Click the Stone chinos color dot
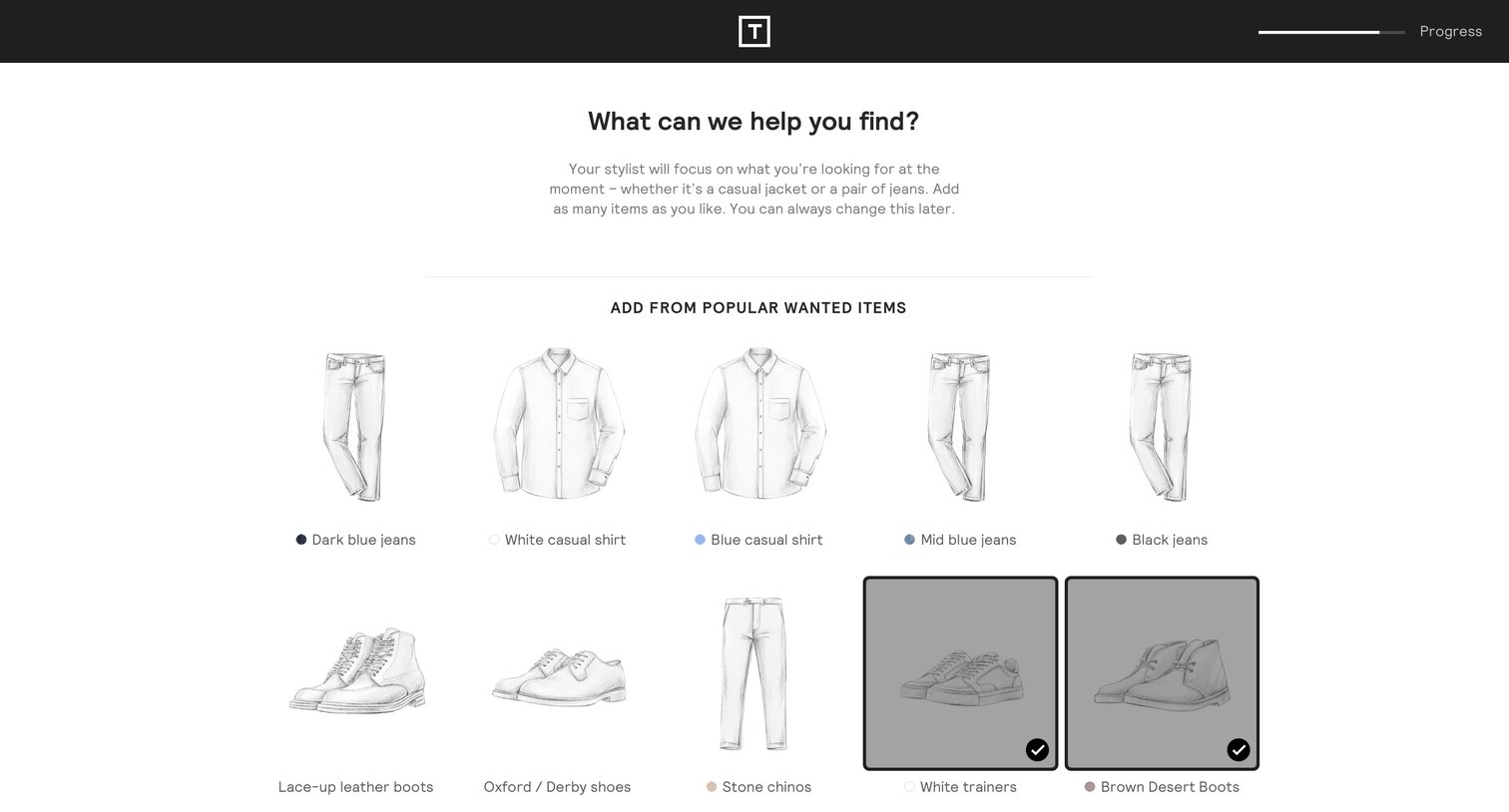Image resolution: width=1509 pixels, height=812 pixels. tap(711, 787)
